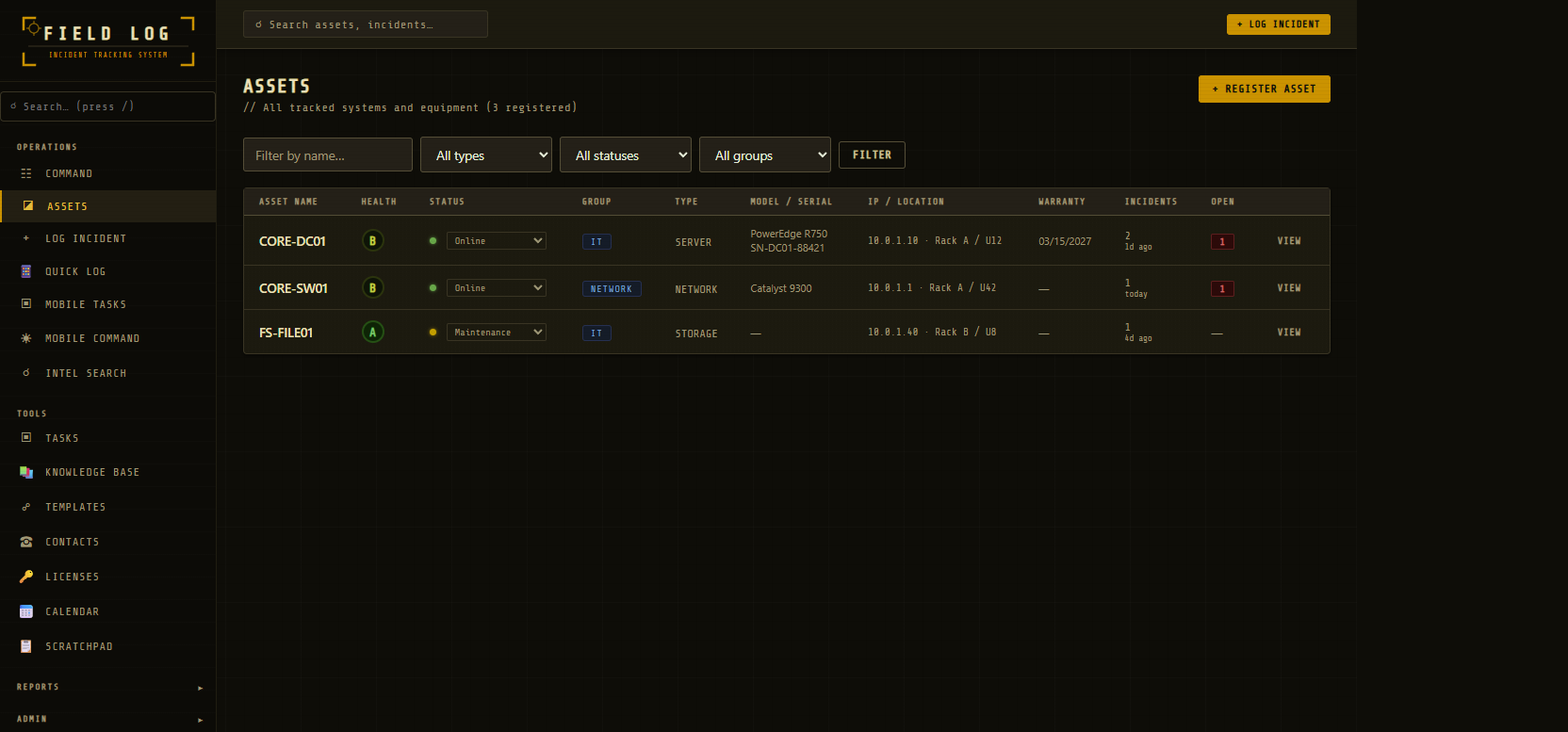Open Templates in the sidebar

[x=108, y=507]
